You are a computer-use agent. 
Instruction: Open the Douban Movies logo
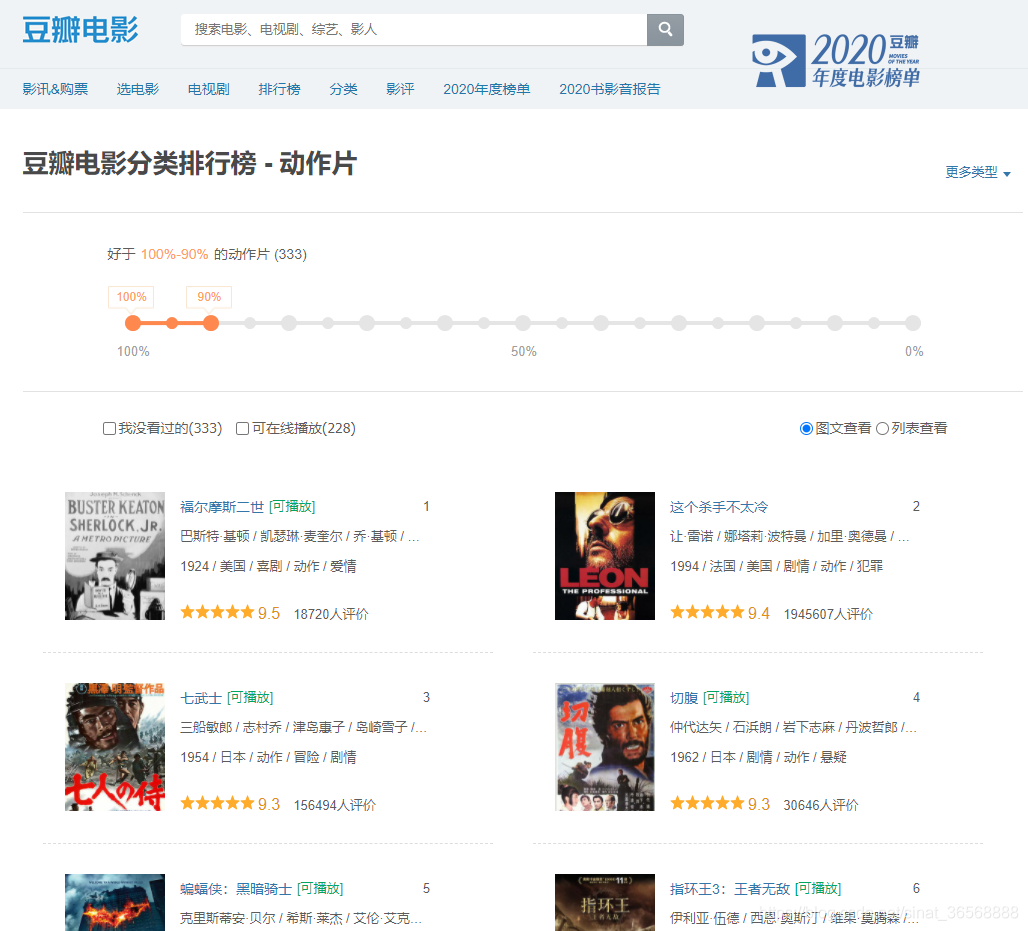[80, 30]
